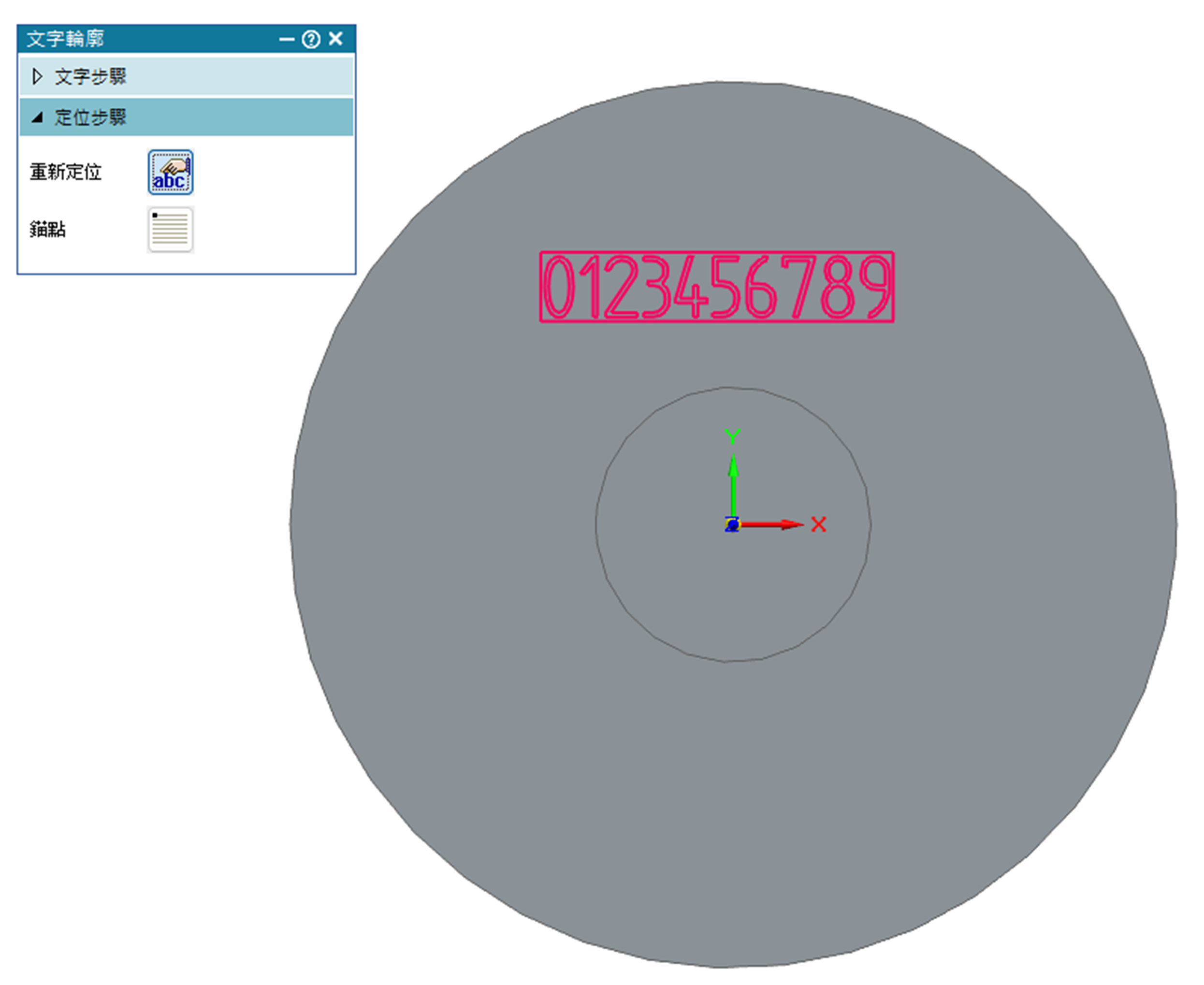Open help in 文字輪廓 dialog
The width and height of the screenshot is (1204, 985).
click(x=311, y=39)
